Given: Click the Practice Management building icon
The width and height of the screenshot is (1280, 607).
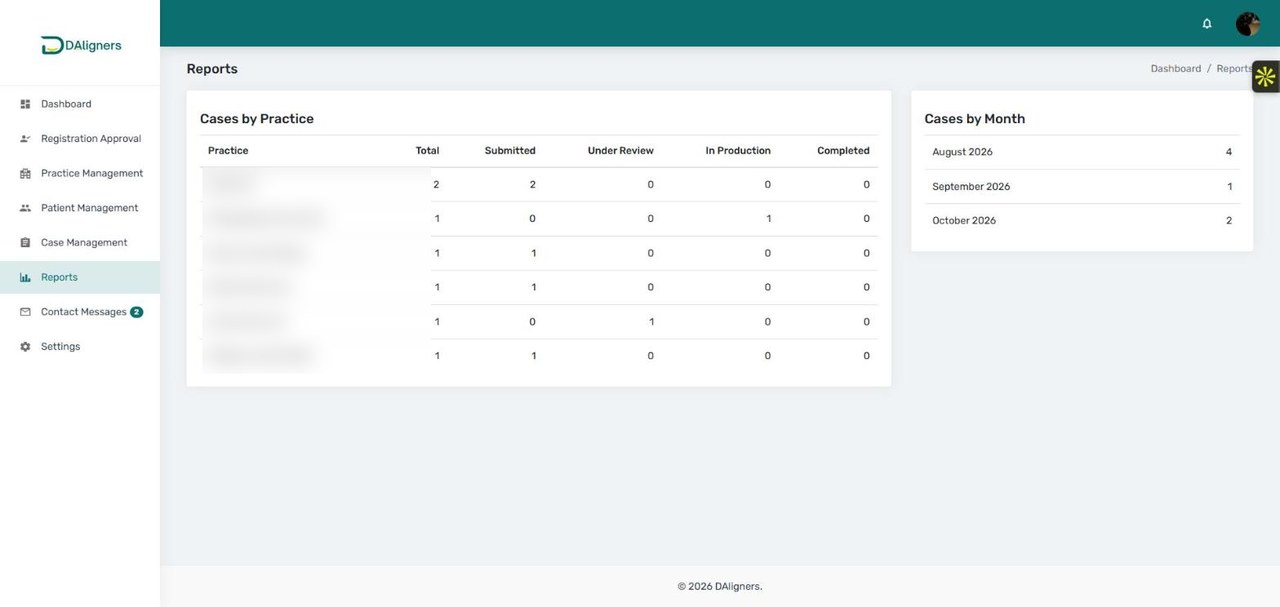Looking at the screenshot, I should (x=25, y=173).
